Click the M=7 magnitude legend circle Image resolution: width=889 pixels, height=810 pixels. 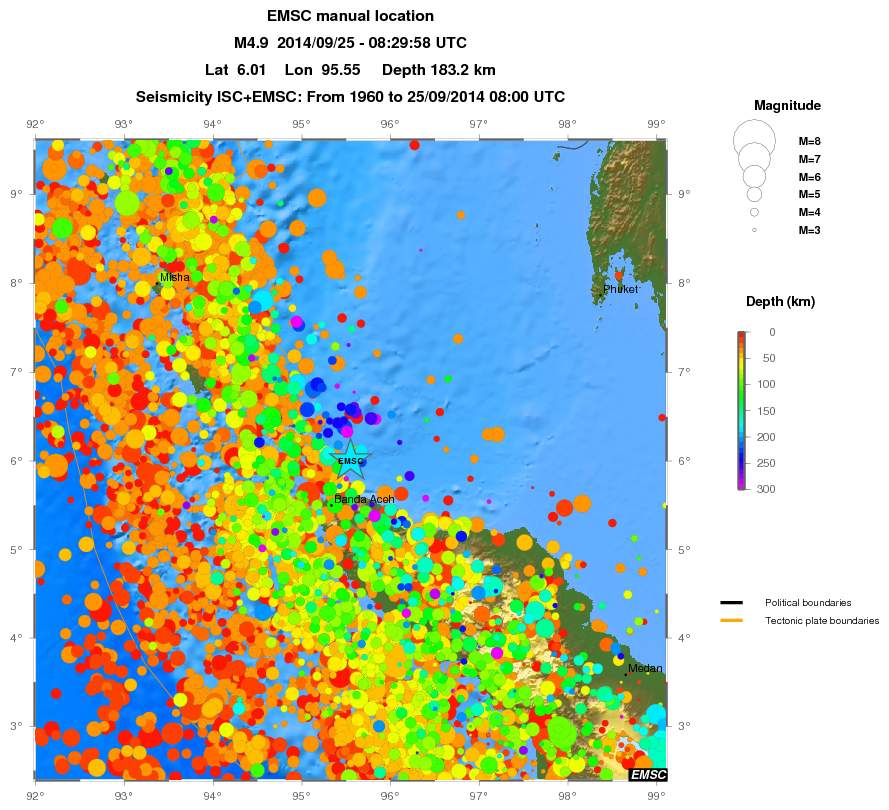(754, 158)
